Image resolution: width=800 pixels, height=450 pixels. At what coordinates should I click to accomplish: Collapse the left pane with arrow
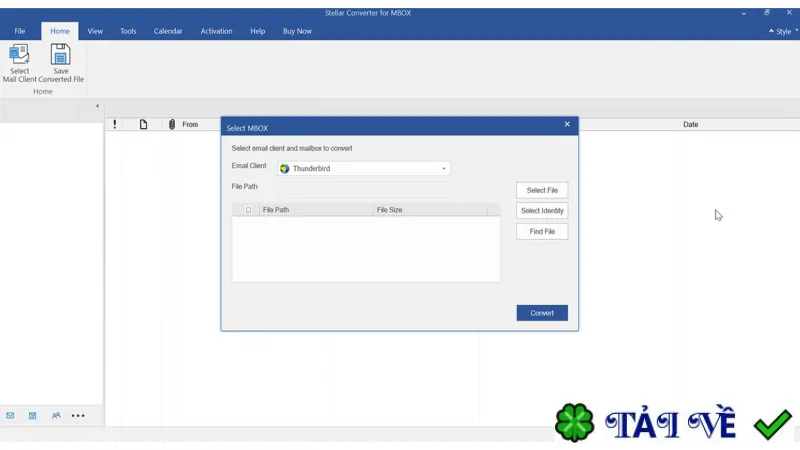(x=97, y=106)
